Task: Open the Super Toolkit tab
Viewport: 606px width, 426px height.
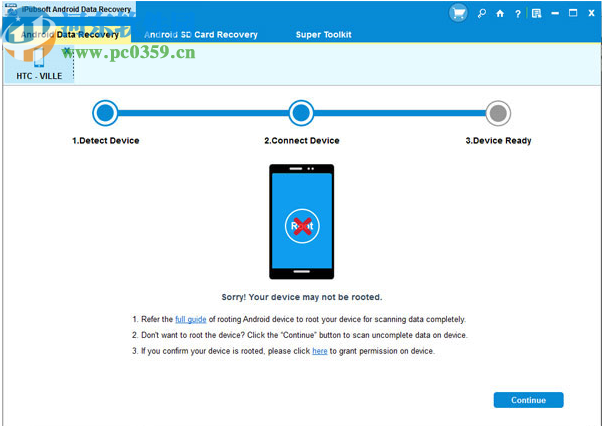Action: pos(323,35)
